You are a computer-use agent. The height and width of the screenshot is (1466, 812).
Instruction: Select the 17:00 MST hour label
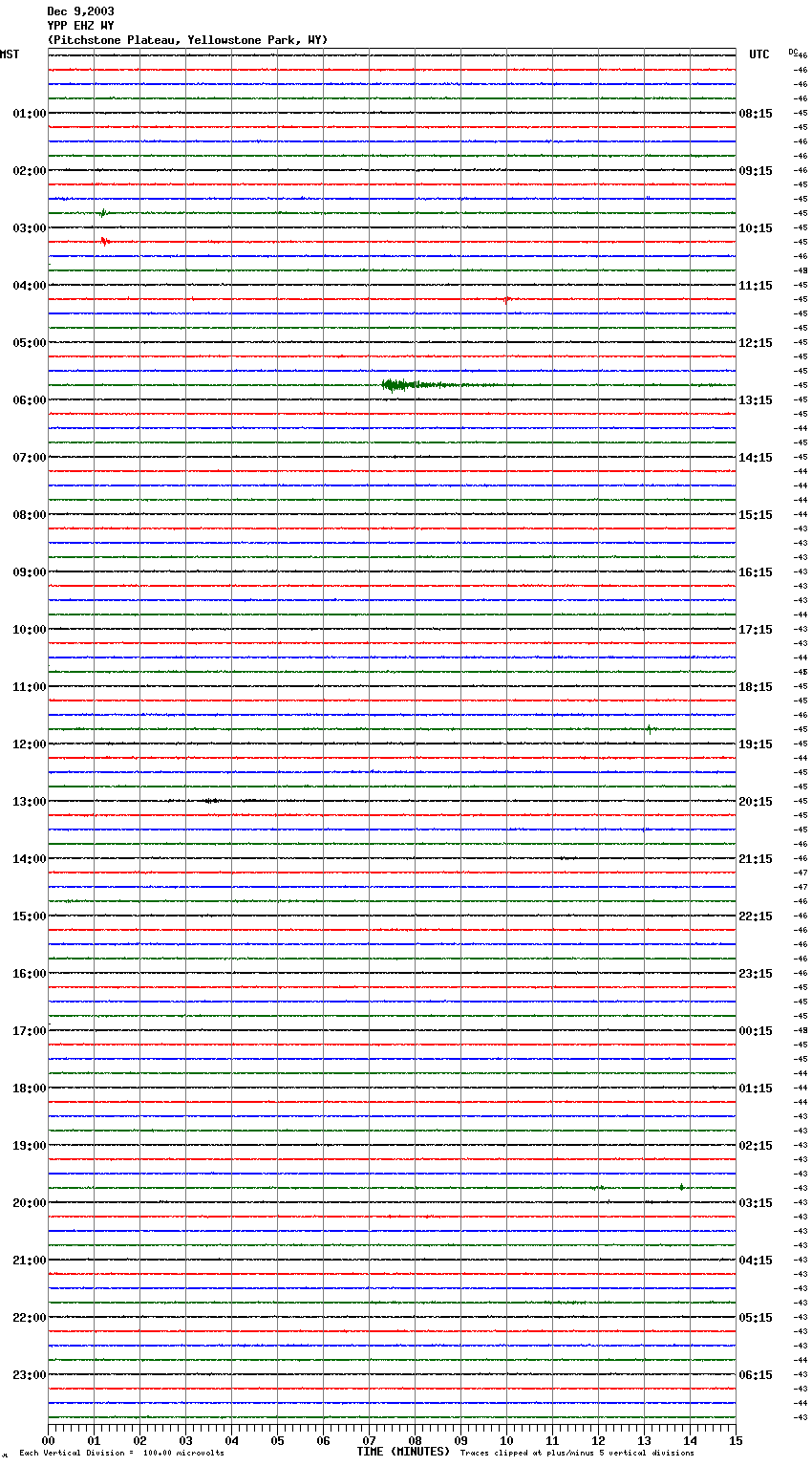pos(30,1031)
